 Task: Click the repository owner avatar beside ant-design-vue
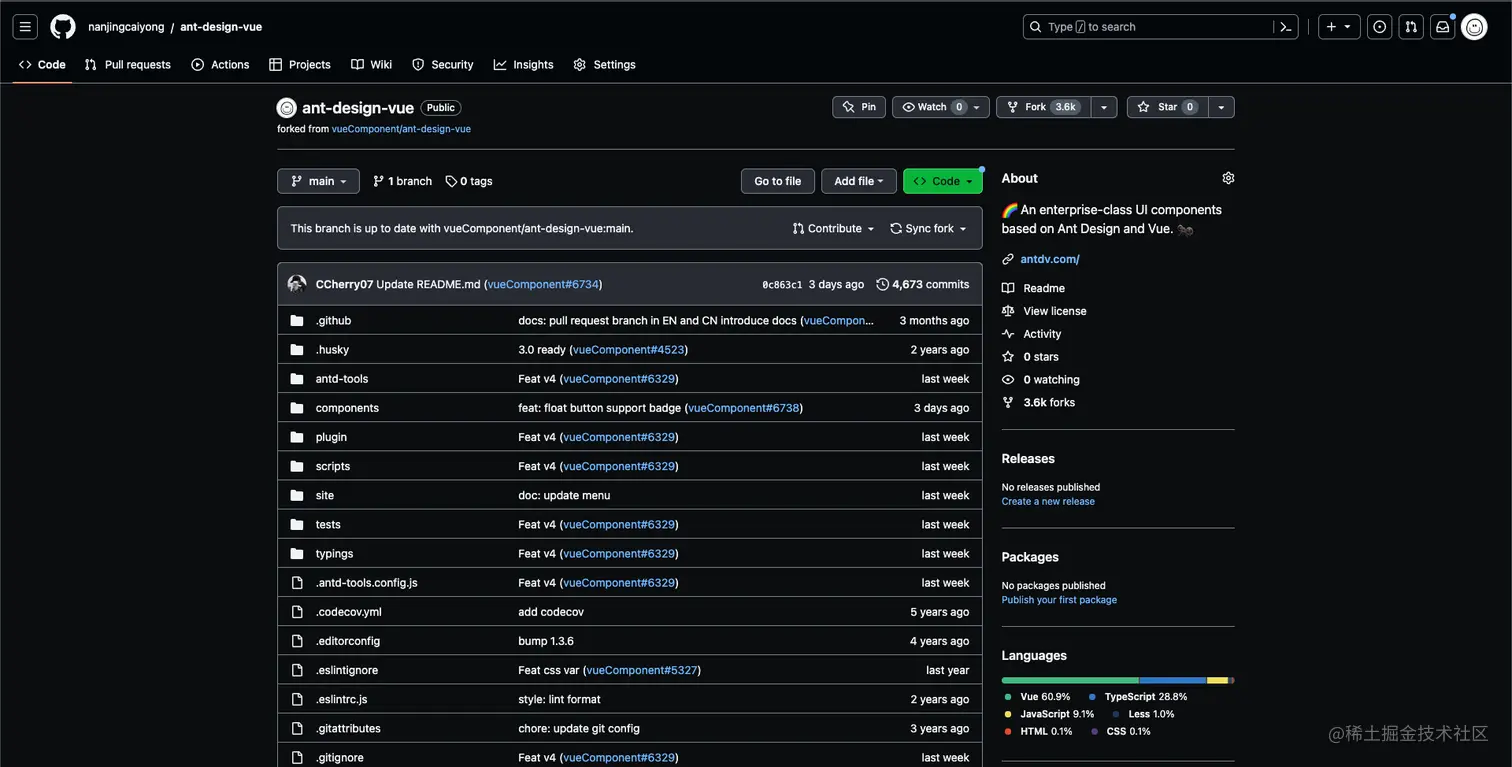[287, 108]
